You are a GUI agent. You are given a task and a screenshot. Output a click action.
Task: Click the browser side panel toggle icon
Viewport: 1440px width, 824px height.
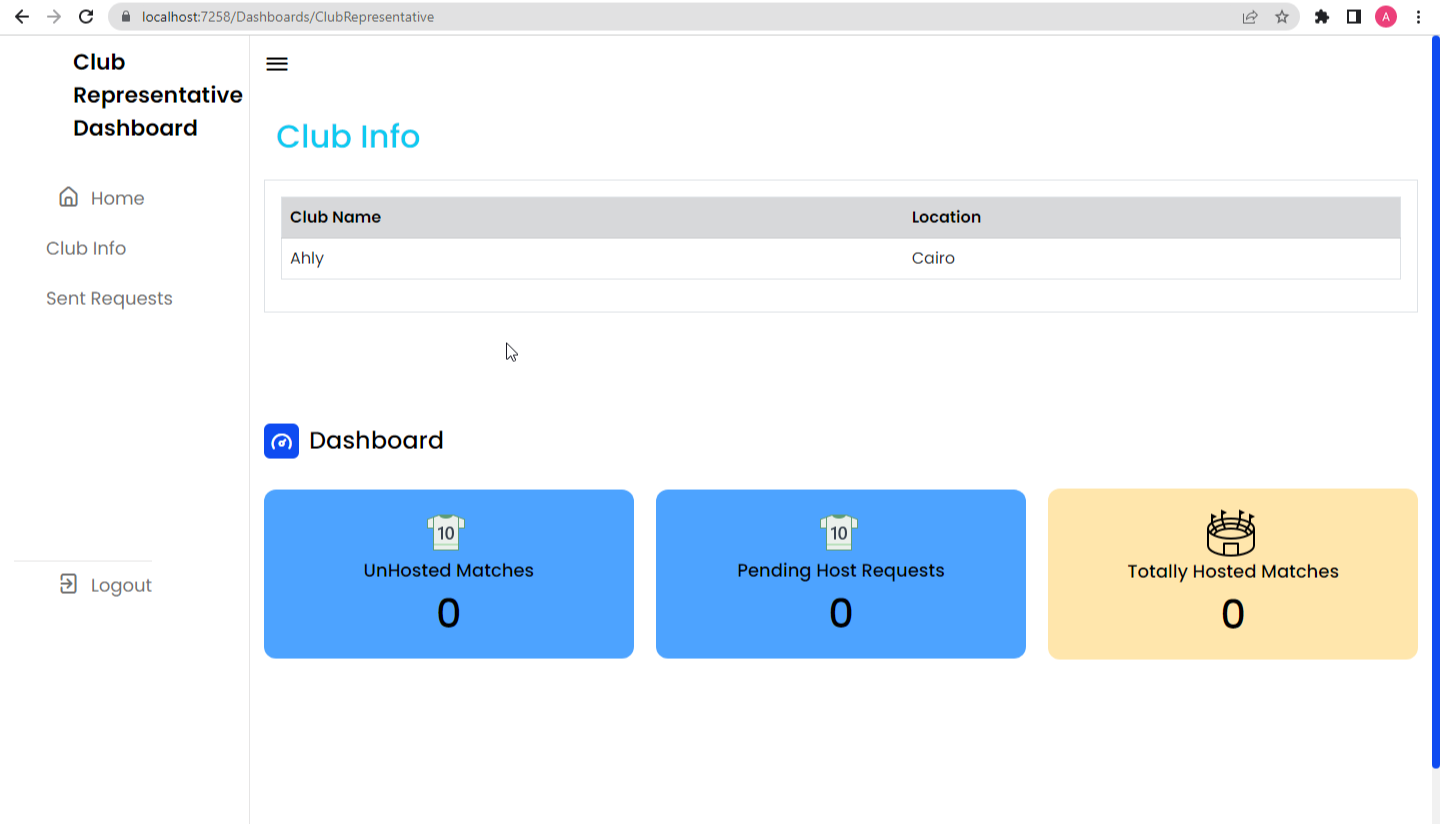click(1352, 16)
